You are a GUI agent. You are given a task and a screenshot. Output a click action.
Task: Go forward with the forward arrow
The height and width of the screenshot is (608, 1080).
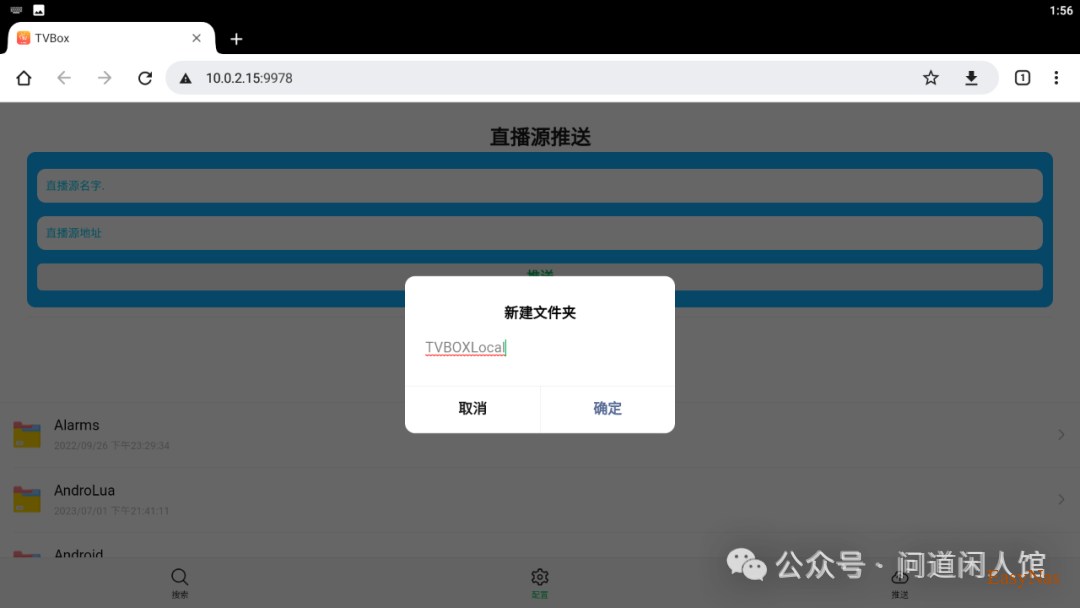pyautogui.click(x=104, y=78)
